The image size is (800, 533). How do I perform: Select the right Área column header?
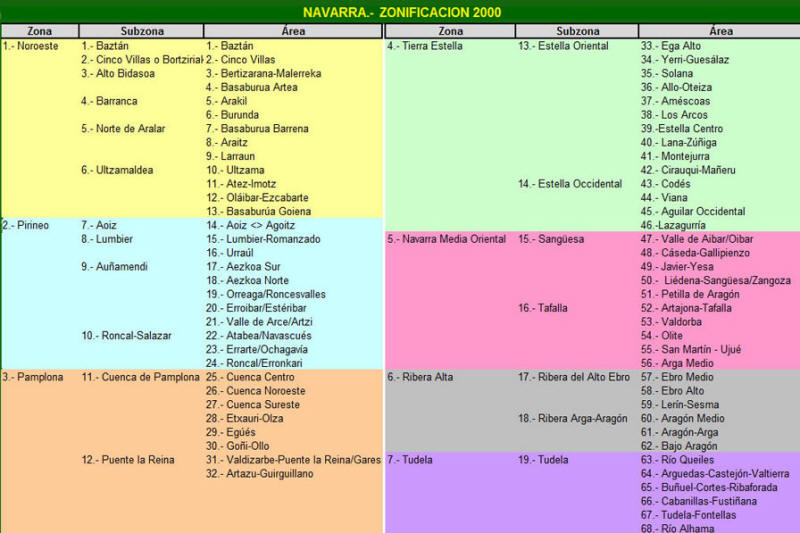click(x=719, y=31)
